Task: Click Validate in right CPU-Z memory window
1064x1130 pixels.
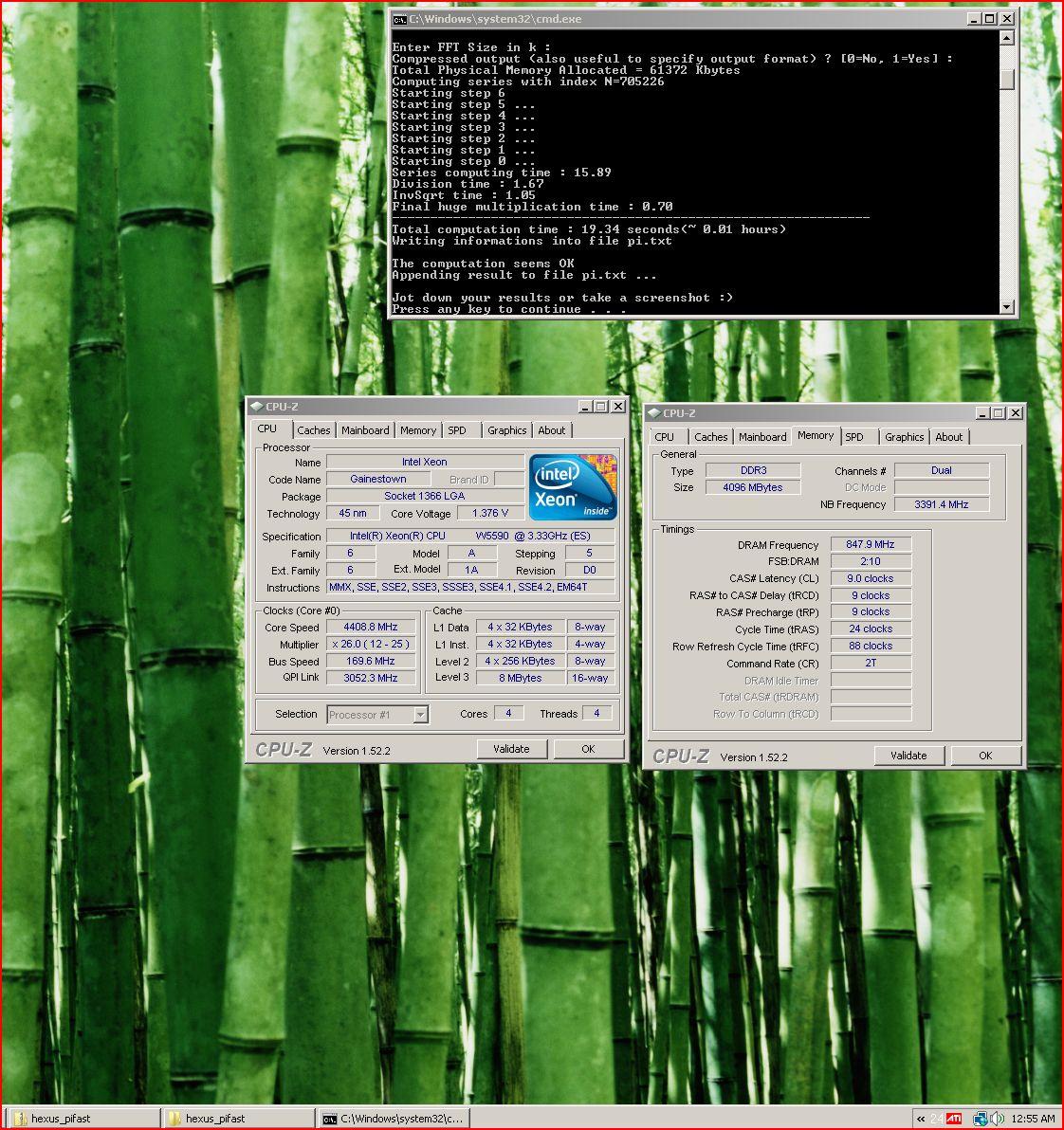Action: click(909, 756)
